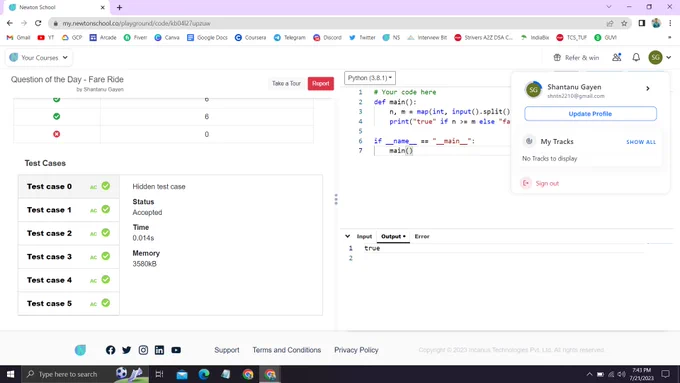This screenshot has width=680, height=383.
Task: Open the Terms and Conditions link
Action: 287,350
